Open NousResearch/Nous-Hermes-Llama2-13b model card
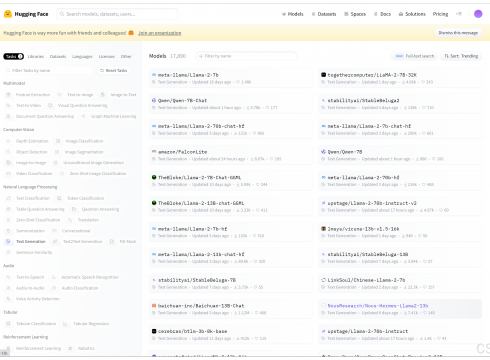The height and width of the screenshot is (360, 490). (x=400, y=309)
